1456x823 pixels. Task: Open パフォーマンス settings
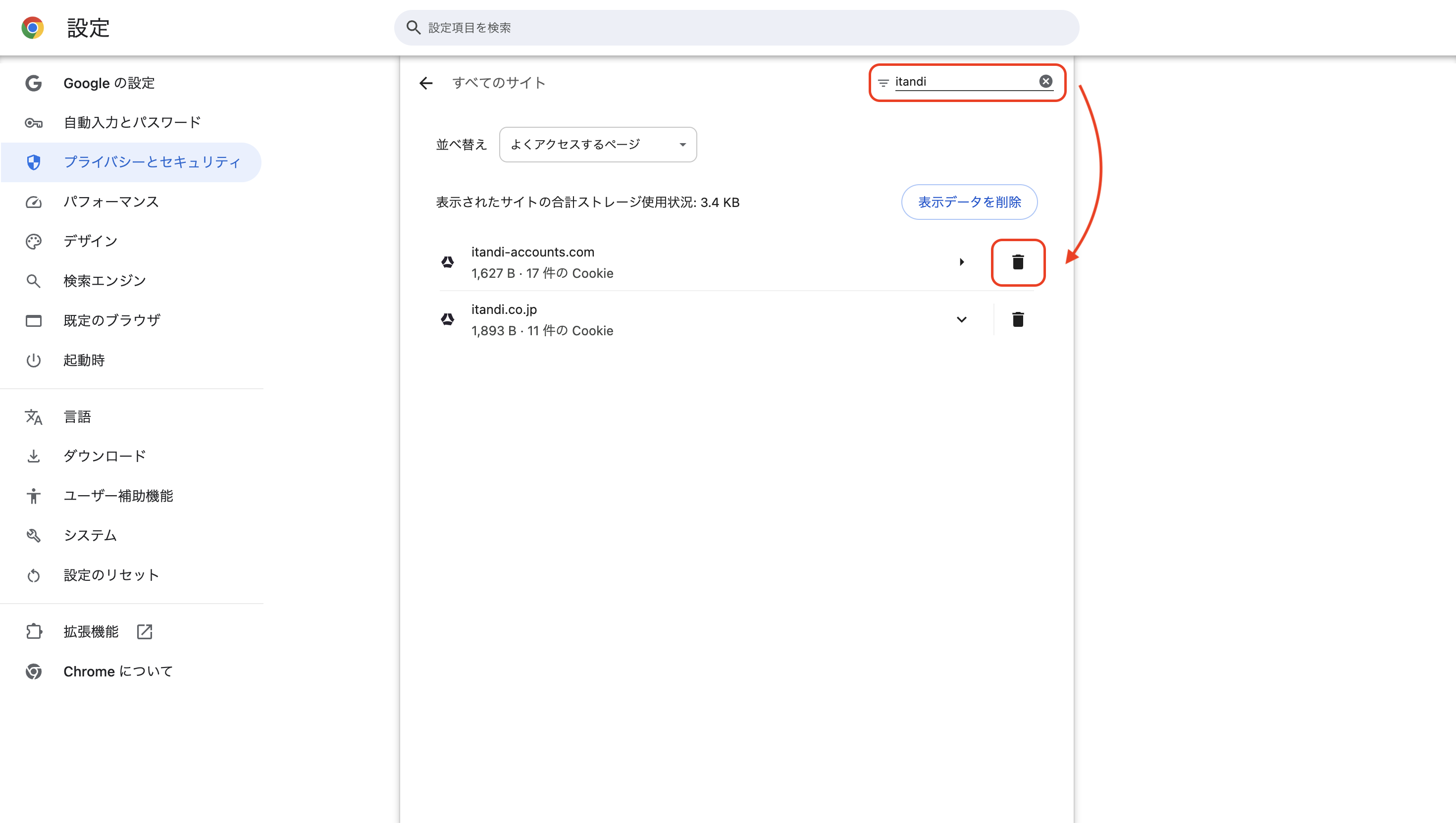coord(131,202)
